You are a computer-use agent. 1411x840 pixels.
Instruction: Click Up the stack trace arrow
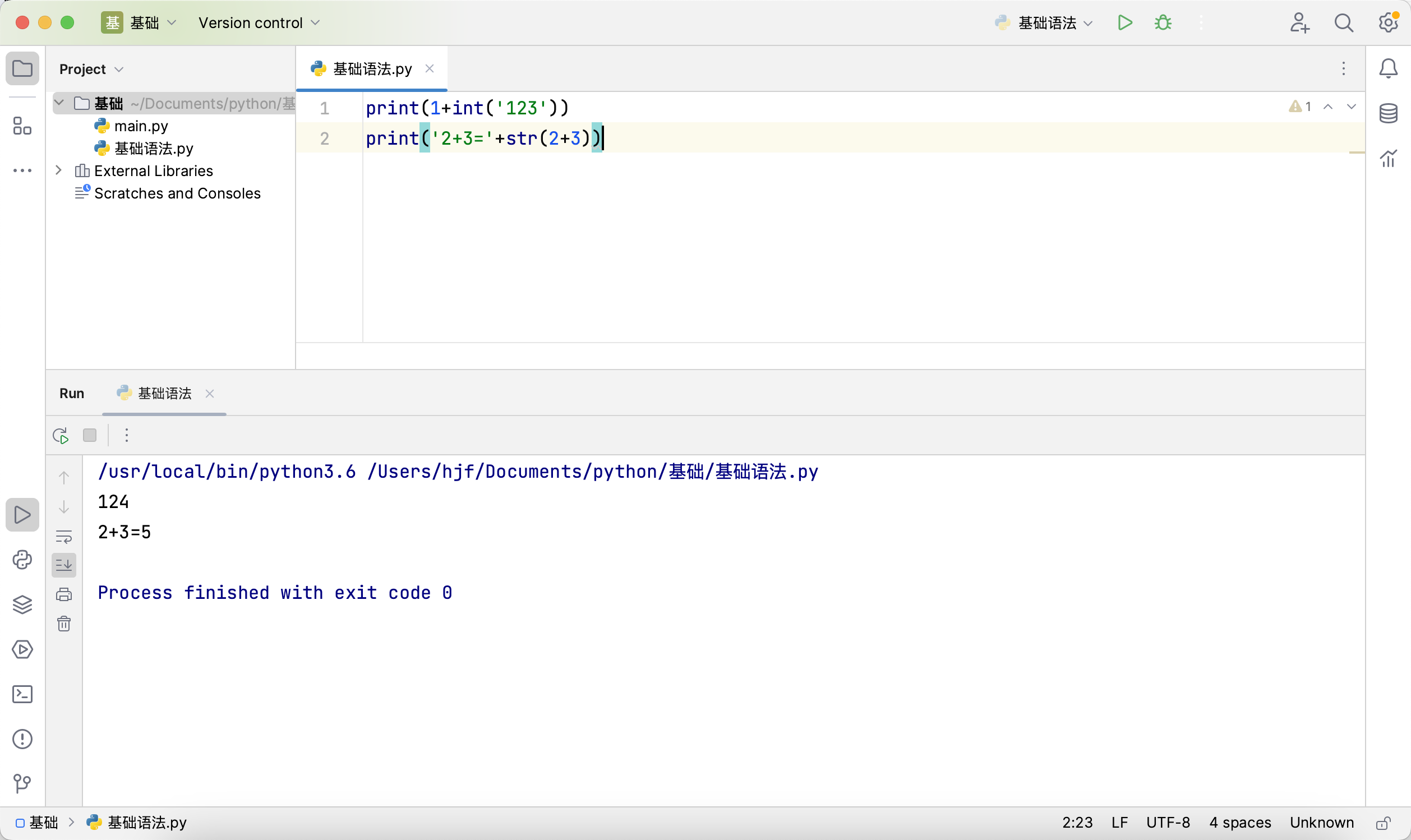point(64,477)
